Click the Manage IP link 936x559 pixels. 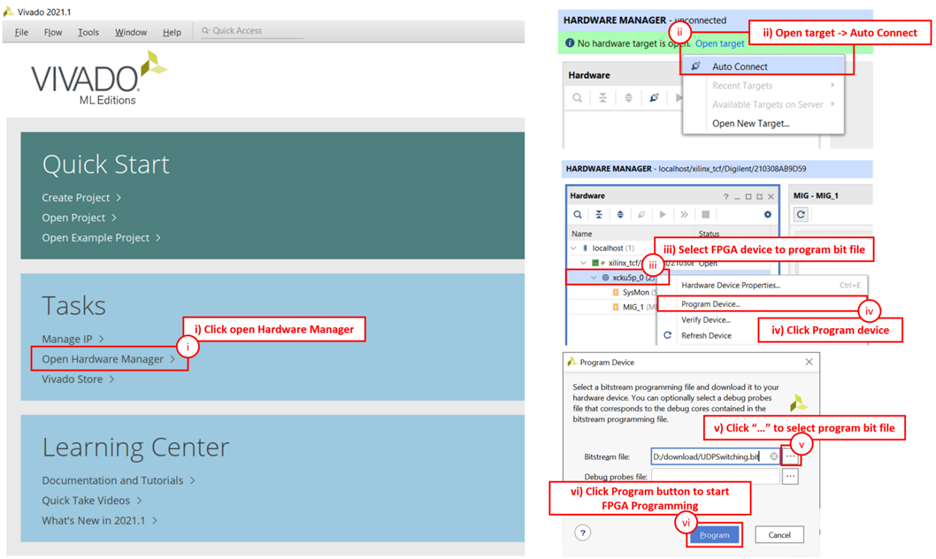[72, 339]
